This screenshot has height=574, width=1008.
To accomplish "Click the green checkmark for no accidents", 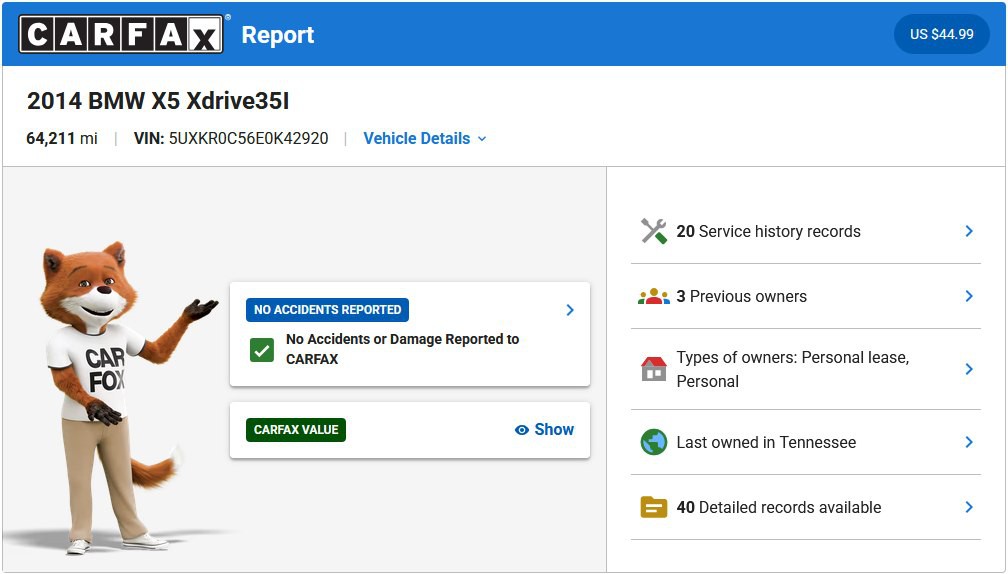I will (262, 350).
